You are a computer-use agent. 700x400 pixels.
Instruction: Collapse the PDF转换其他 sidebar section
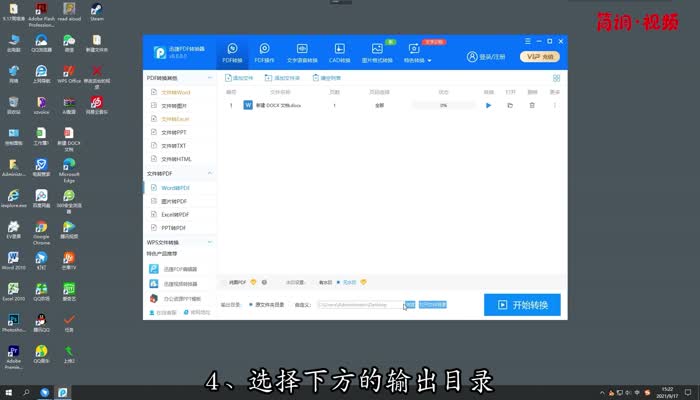click(x=210, y=77)
